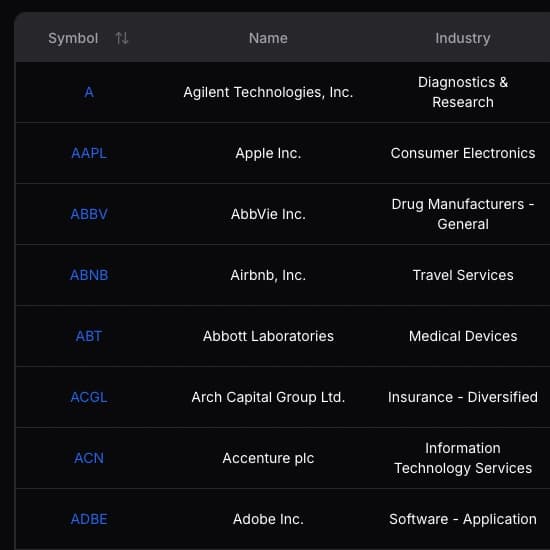Viewport: 550px width, 550px height.
Task: Click the Consumer Electronics industry cell
Action: click(x=463, y=153)
